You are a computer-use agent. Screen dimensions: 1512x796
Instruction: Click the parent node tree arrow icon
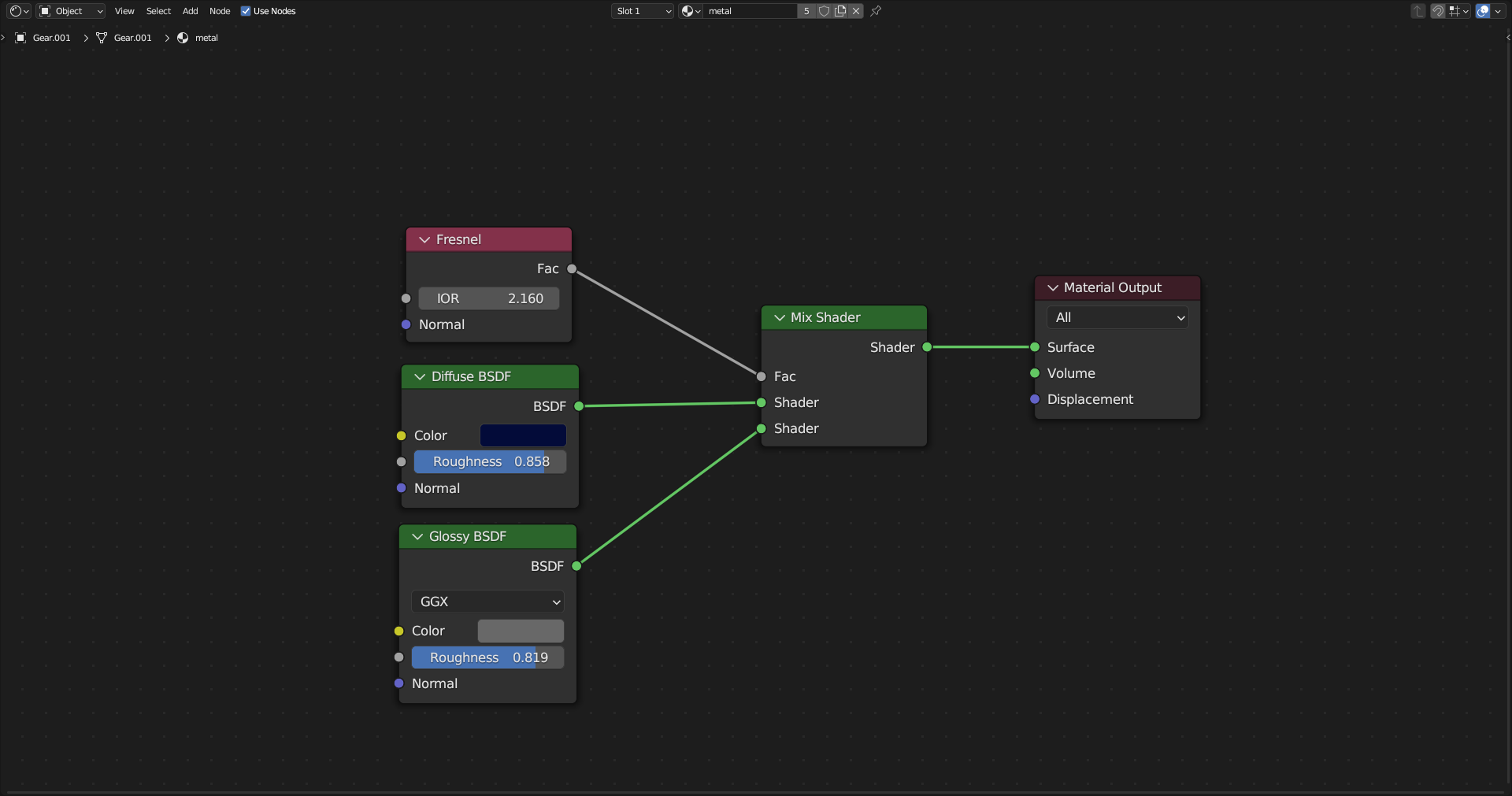click(1418, 11)
